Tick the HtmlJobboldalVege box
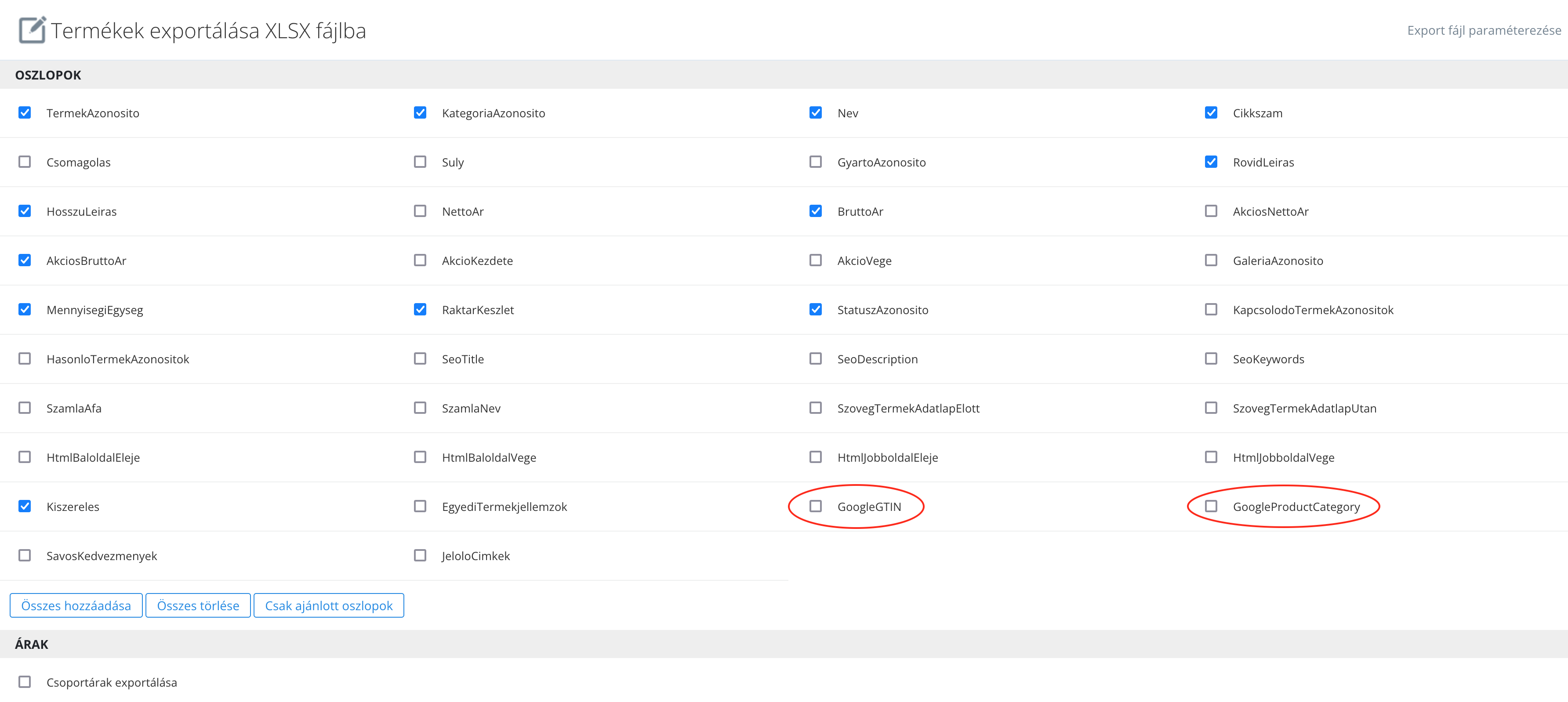This screenshot has width=1568, height=702. [x=1211, y=457]
